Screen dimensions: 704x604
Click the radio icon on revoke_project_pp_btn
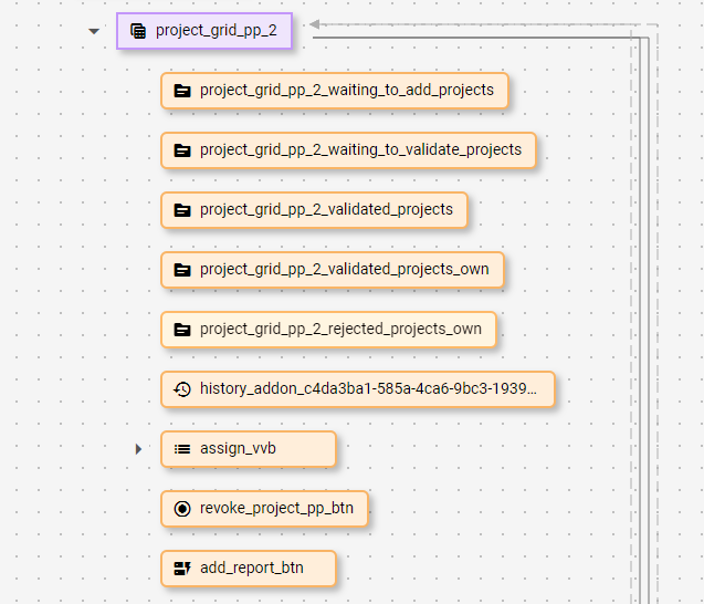[x=182, y=509]
